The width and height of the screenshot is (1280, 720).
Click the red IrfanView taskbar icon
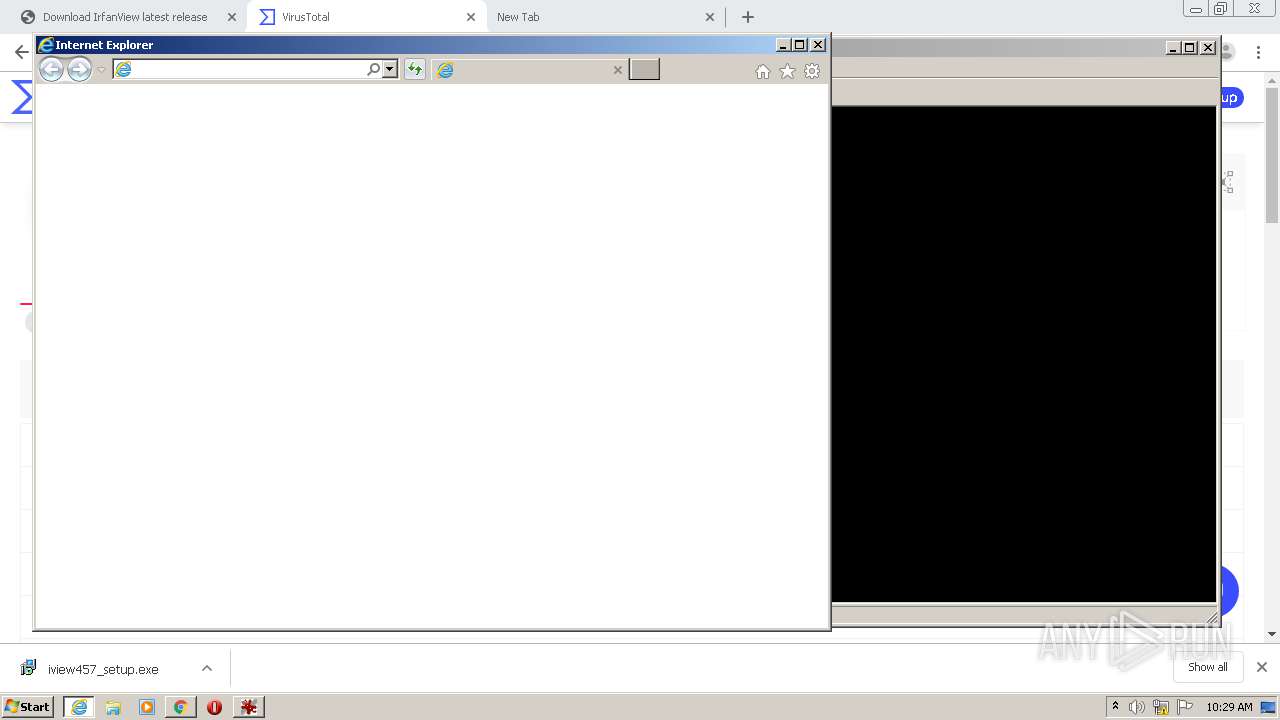click(248, 707)
